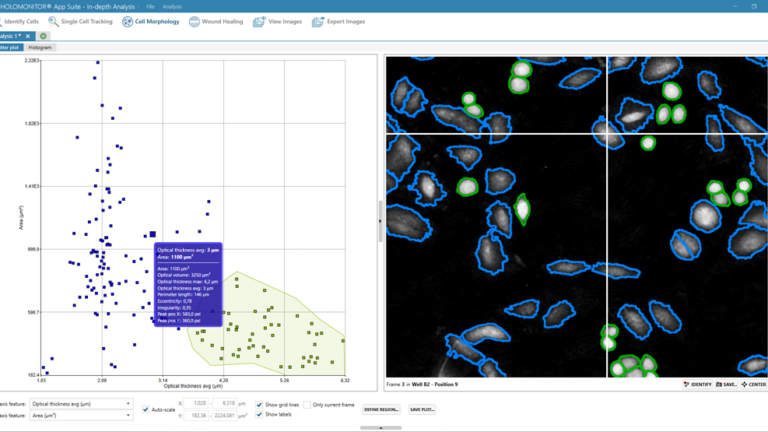This screenshot has width=768, height=432.
Task: Click the highlighted large scatter point
Action: [x=153, y=235]
